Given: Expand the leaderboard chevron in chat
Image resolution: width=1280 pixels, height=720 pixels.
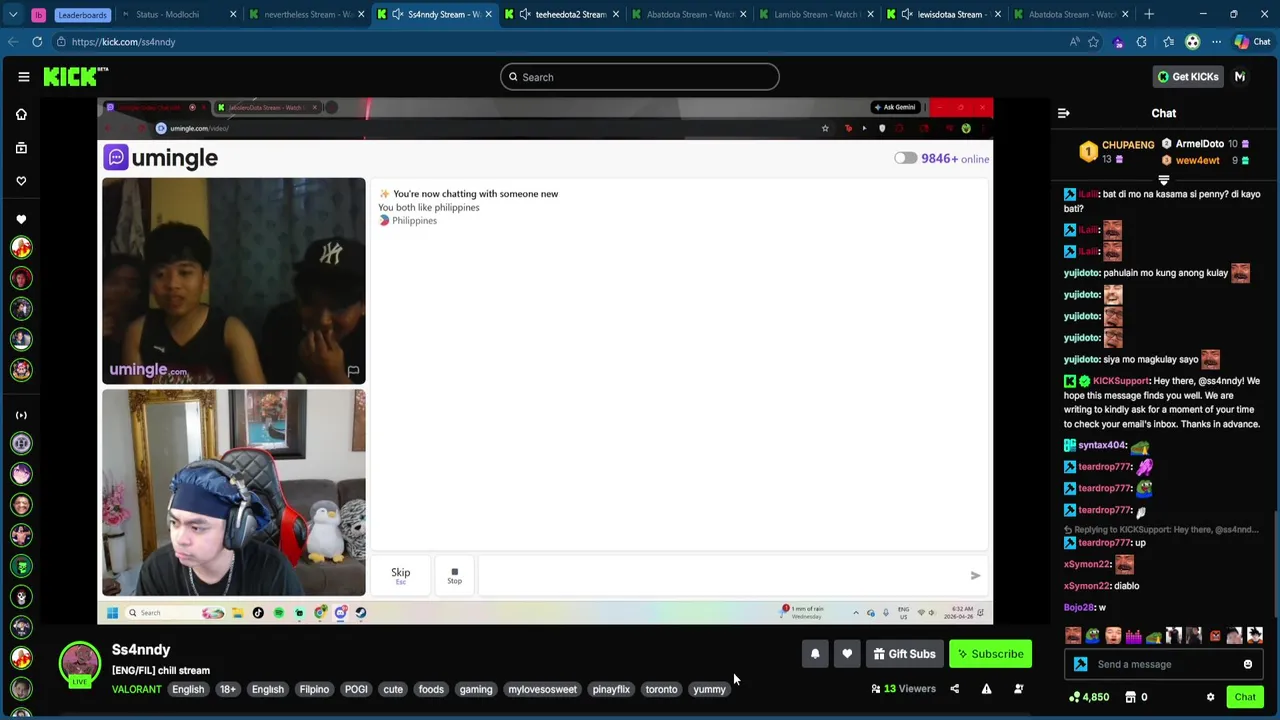Looking at the screenshot, I should (x=1163, y=181).
